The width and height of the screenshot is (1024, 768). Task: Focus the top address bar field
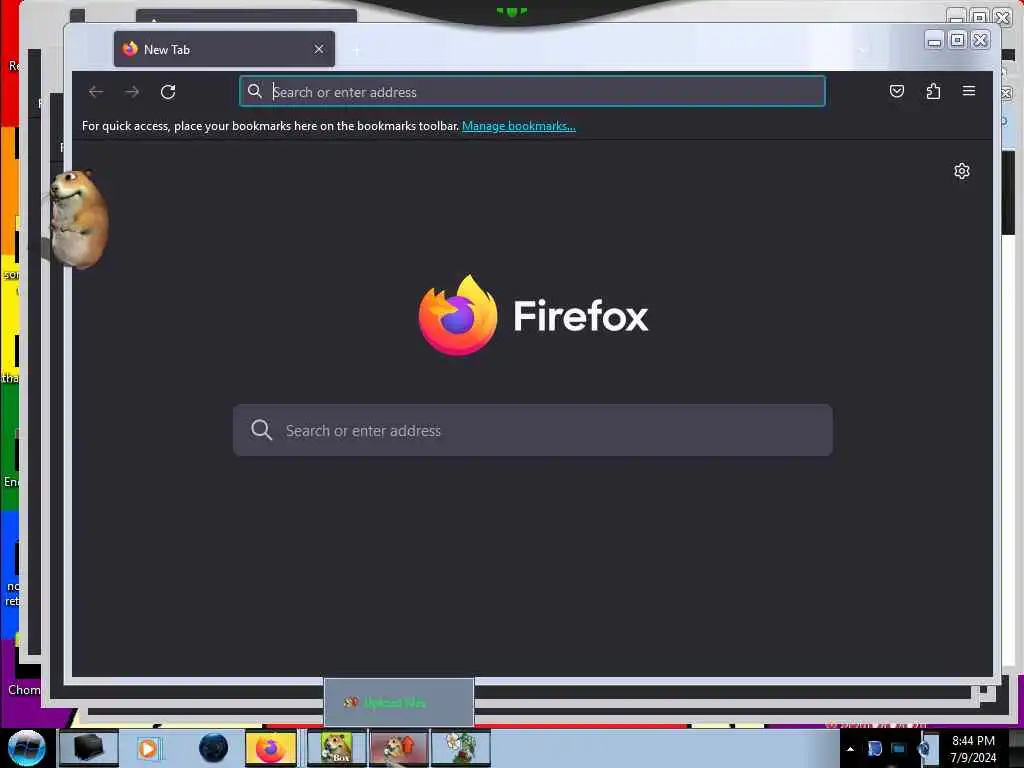pos(532,91)
